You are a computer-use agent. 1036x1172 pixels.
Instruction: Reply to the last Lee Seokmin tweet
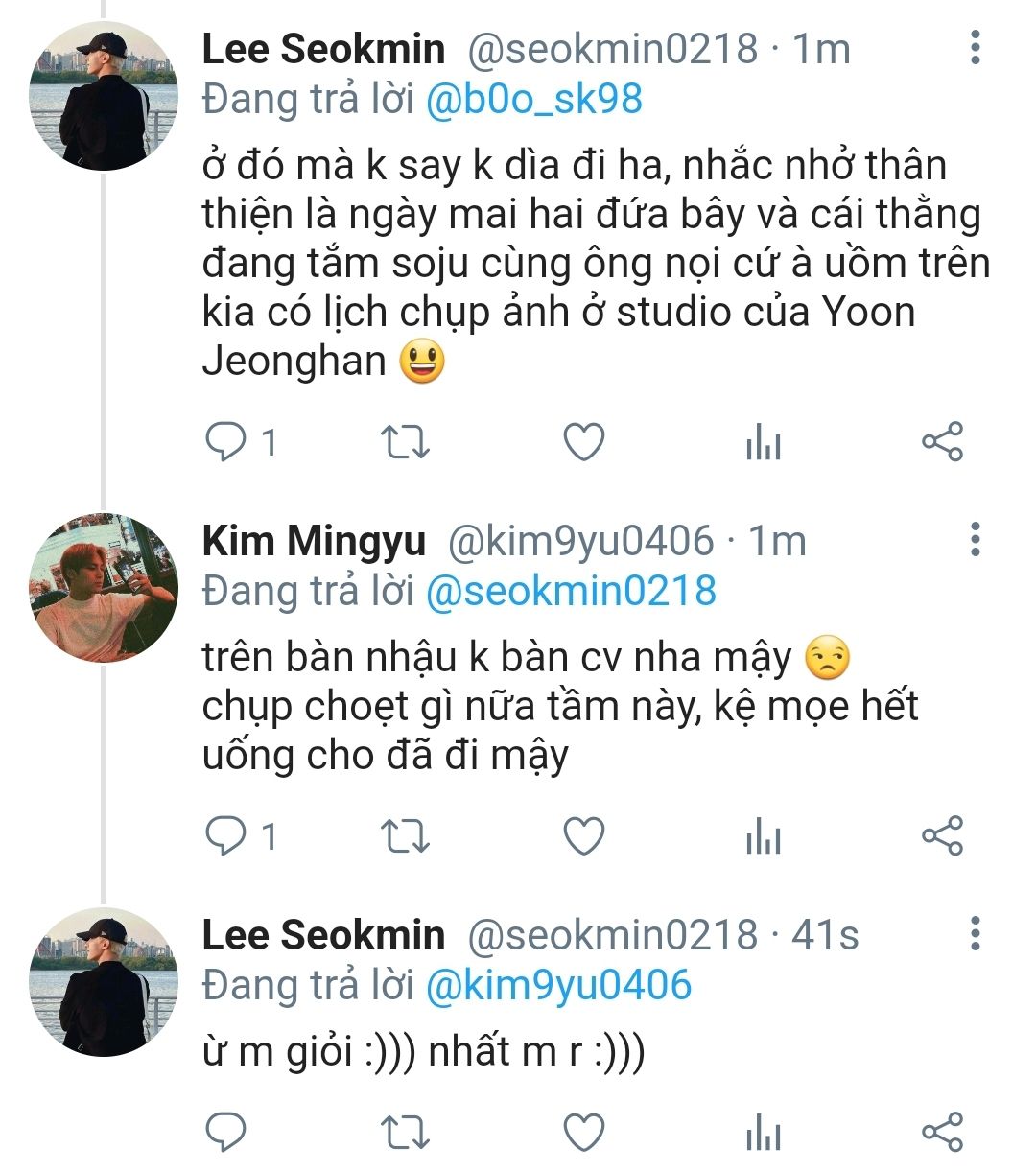[x=227, y=1133]
